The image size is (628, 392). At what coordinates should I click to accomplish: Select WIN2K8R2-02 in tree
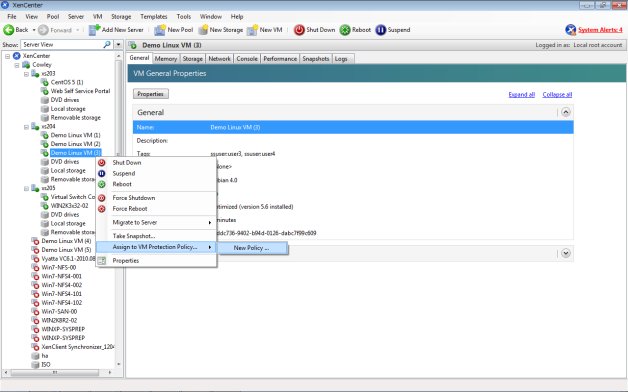click(59, 320)
